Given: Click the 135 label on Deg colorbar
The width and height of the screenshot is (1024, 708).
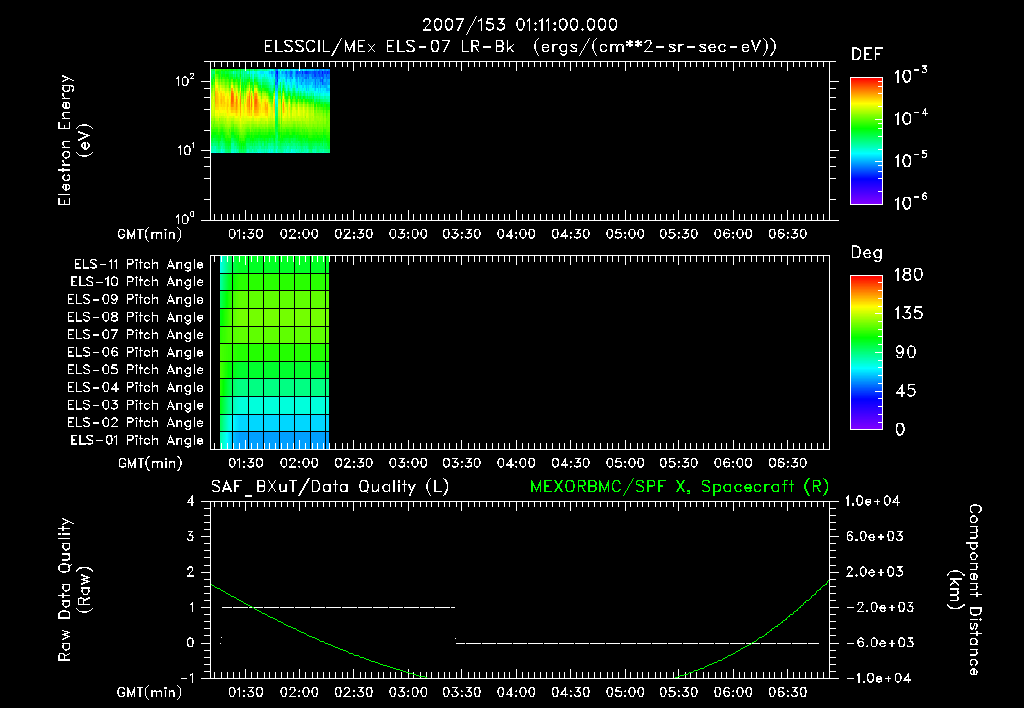Looking at the screenshot, I should point(908,314).
